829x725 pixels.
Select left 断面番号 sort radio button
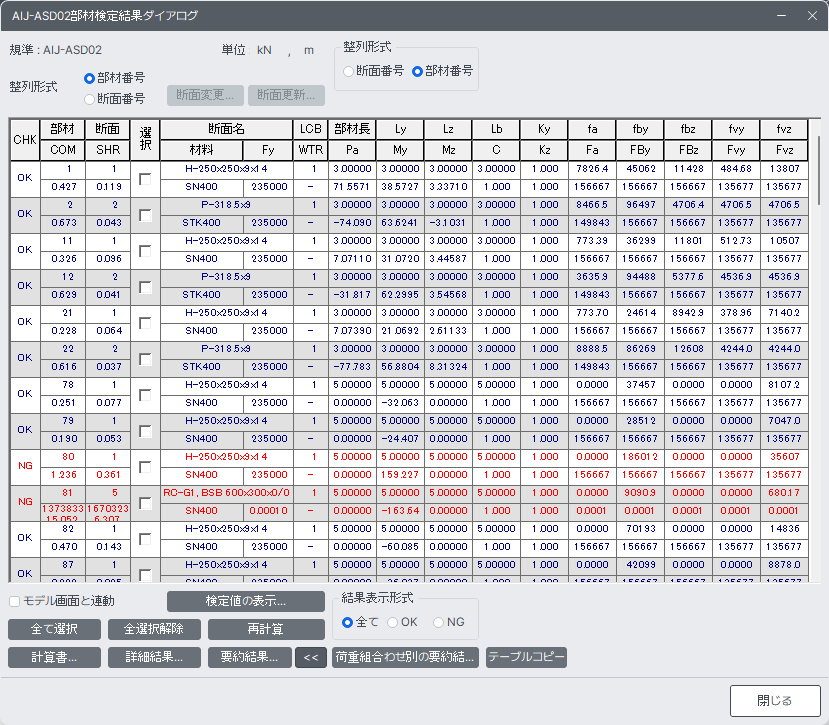(89, 99)
